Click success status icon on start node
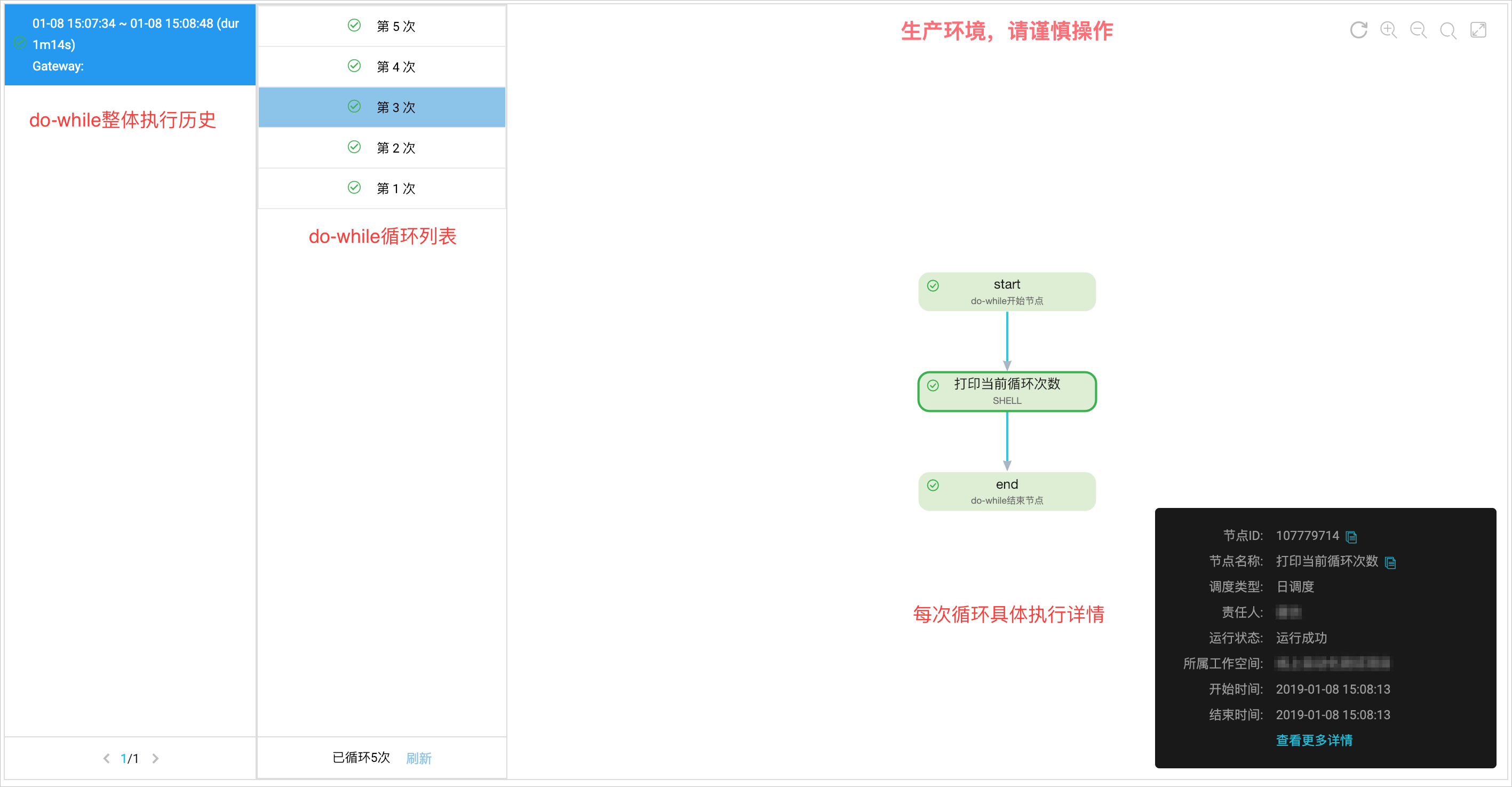1512x787 pixels. (933, 286)
